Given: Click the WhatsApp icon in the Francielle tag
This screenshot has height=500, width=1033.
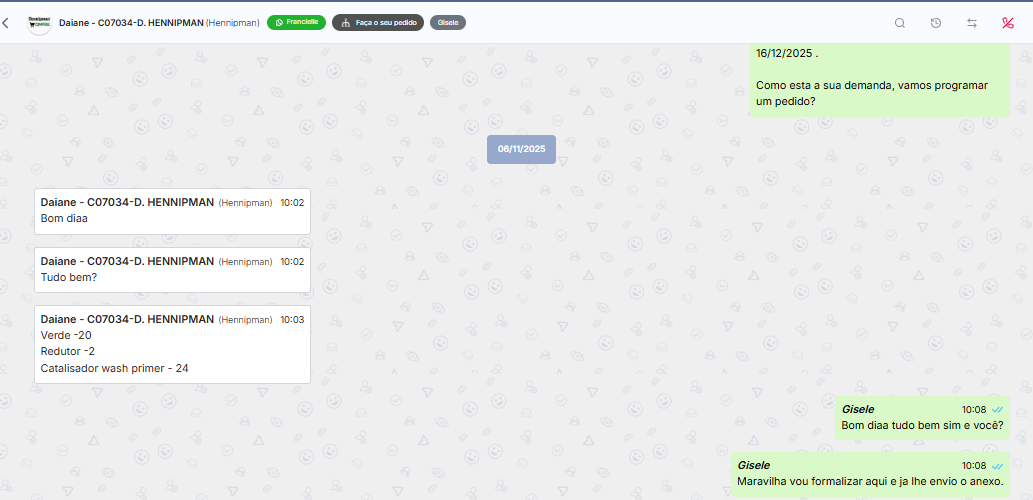Looking at the screenshot, I should 279,22.
